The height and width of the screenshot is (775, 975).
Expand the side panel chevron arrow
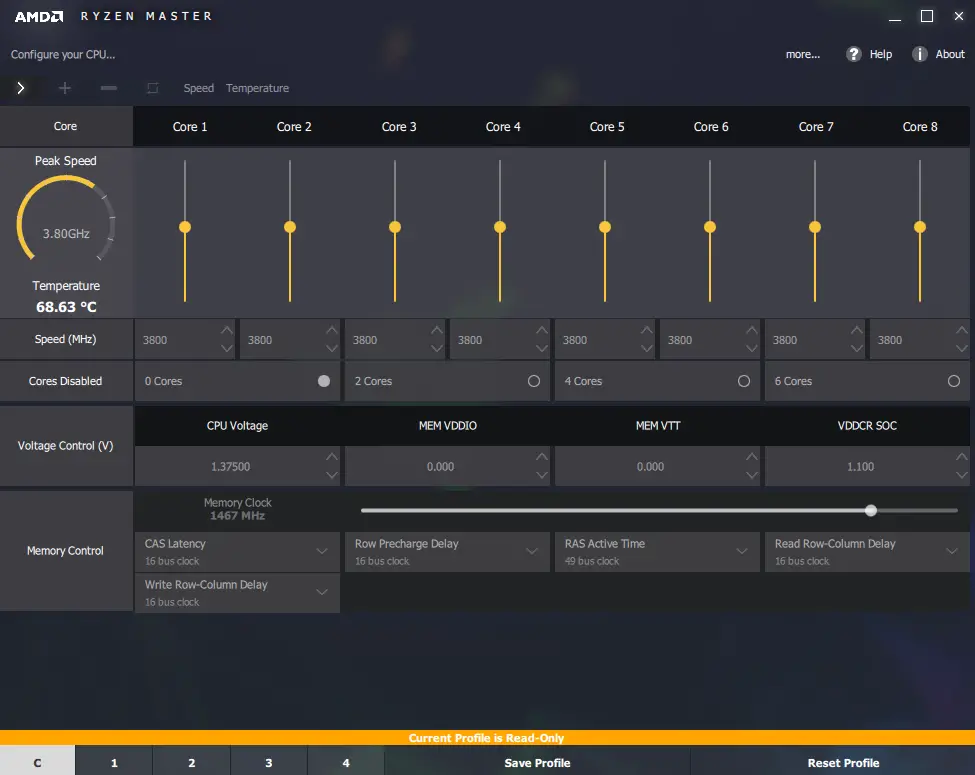click(x=21, y=88)
